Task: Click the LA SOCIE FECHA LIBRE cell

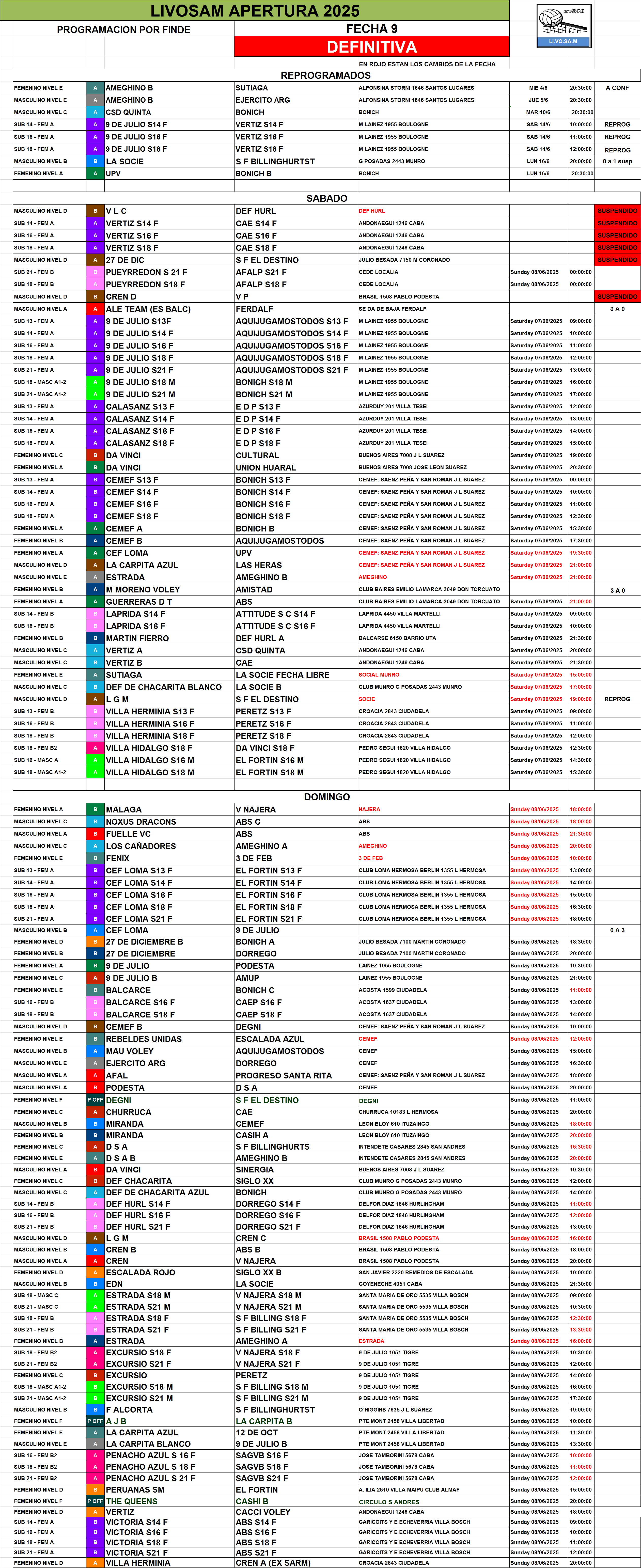Action: (x=296, y=675)
